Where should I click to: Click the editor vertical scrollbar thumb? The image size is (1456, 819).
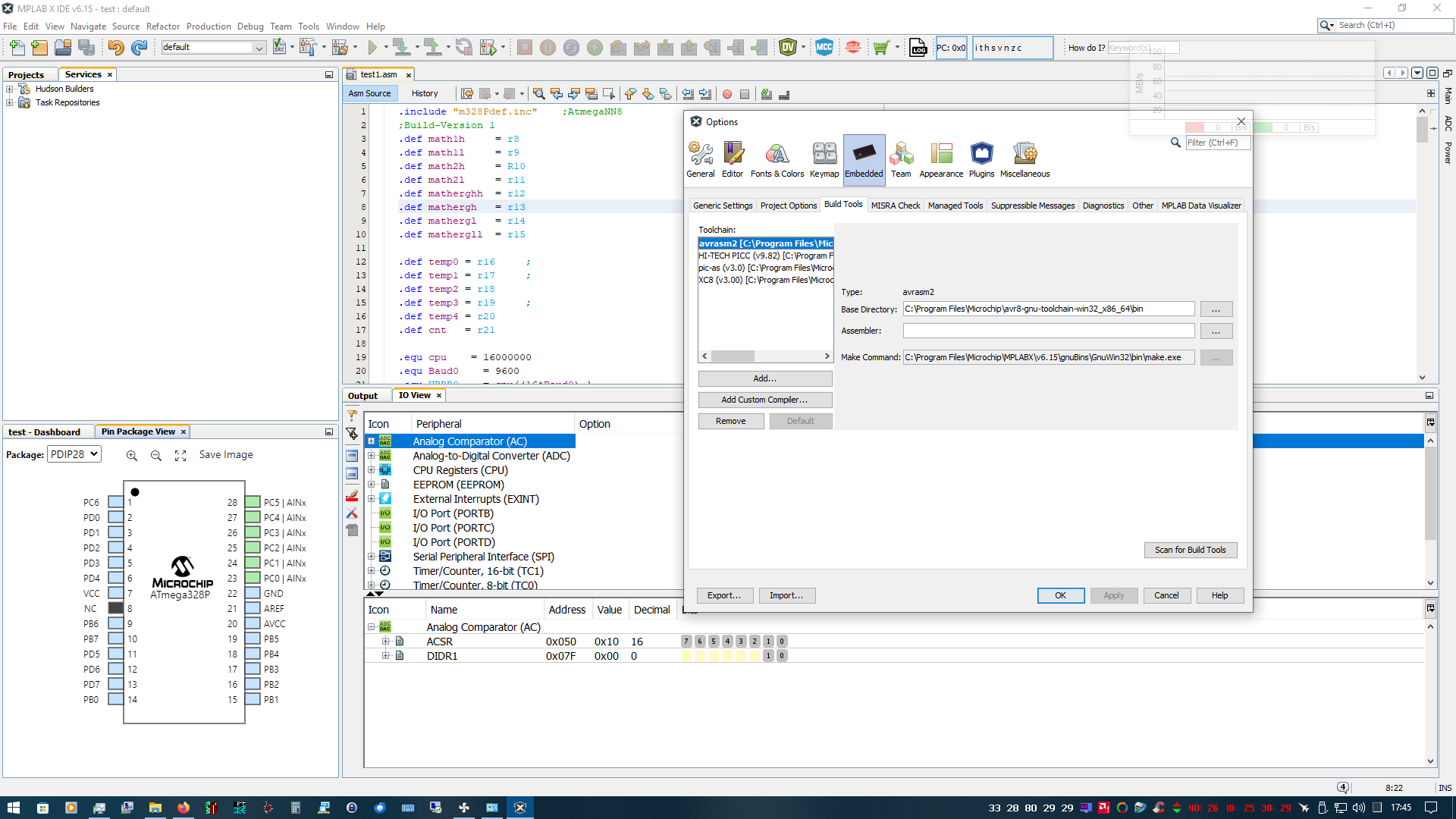[x=1422, y=130]
